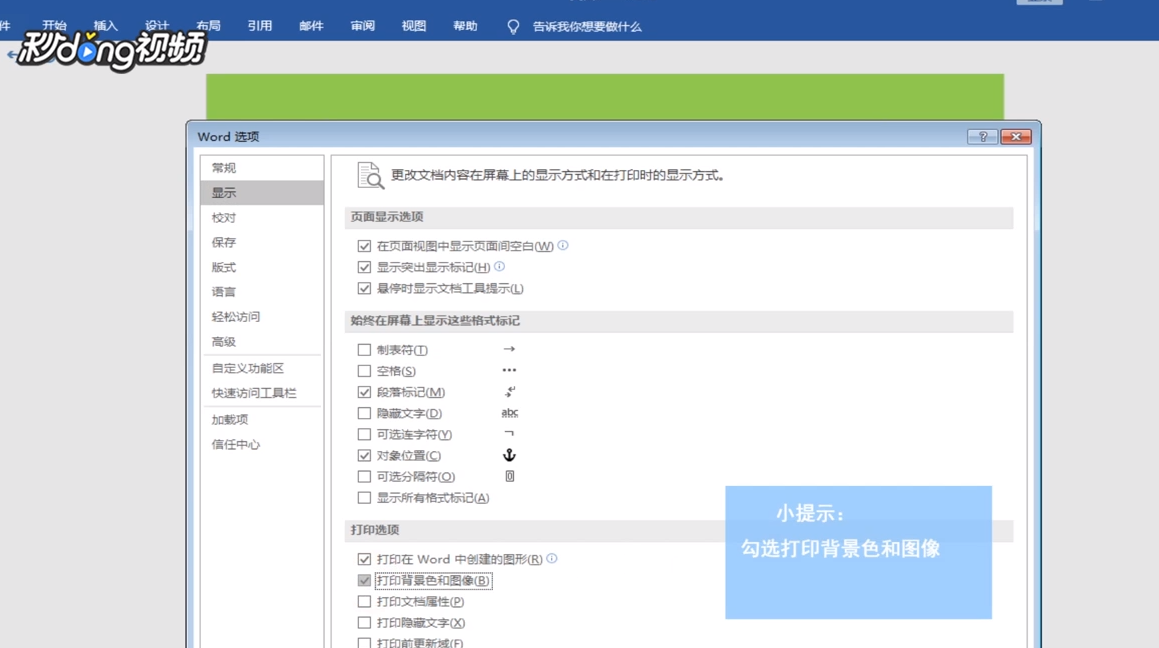Select 保存 Save category

click(262, 242)
